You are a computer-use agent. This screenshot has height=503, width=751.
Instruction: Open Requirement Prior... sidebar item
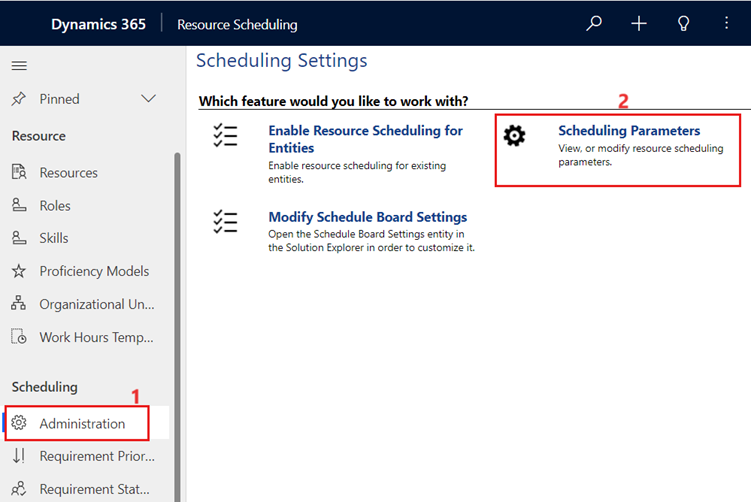point(97,456)
